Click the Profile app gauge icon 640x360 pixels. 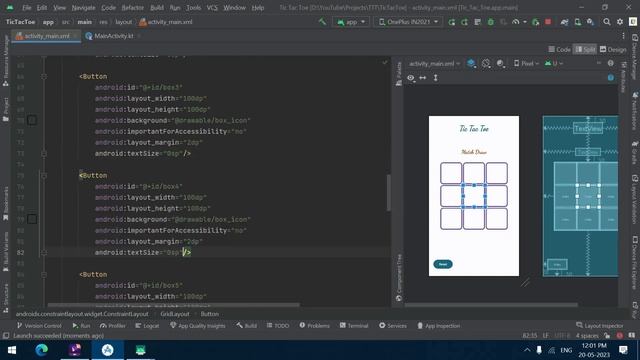[x=516, y=22]
